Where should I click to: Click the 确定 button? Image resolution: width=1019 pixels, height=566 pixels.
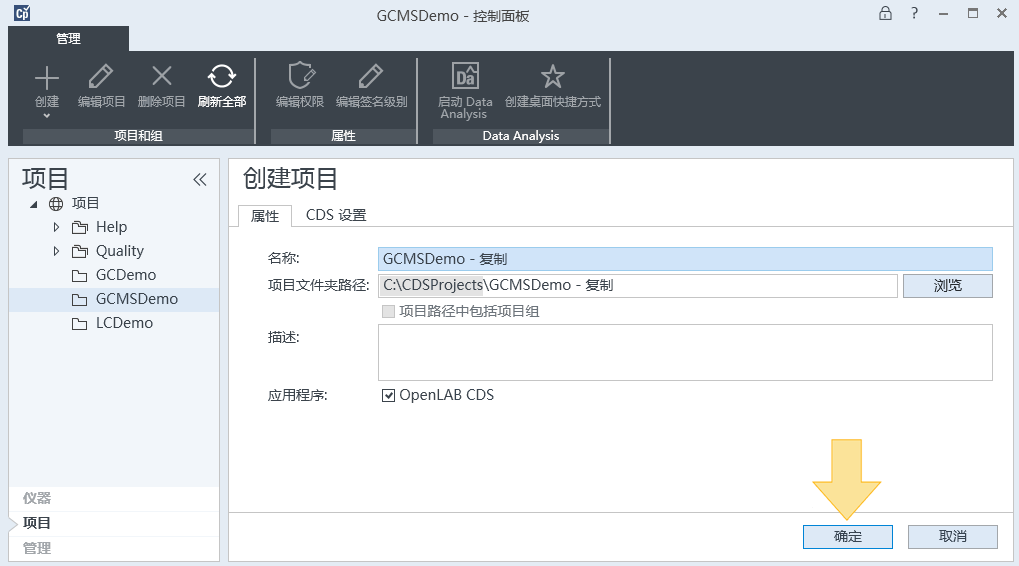click(x=847, y=537)
